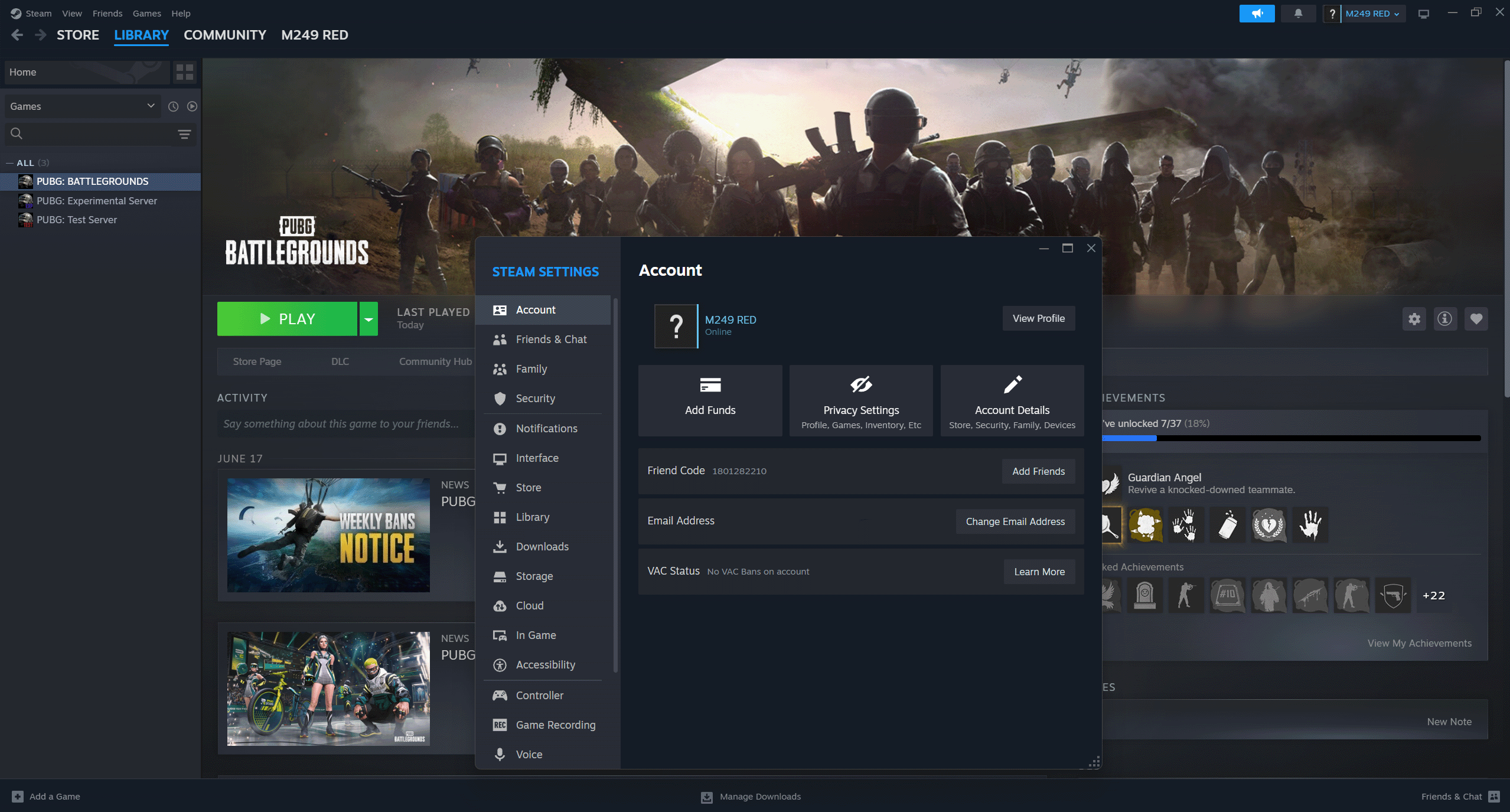Select the PUBG: Test Server game icon
1510x812 pixels.
pyautogui.click(x=25, y=220)
